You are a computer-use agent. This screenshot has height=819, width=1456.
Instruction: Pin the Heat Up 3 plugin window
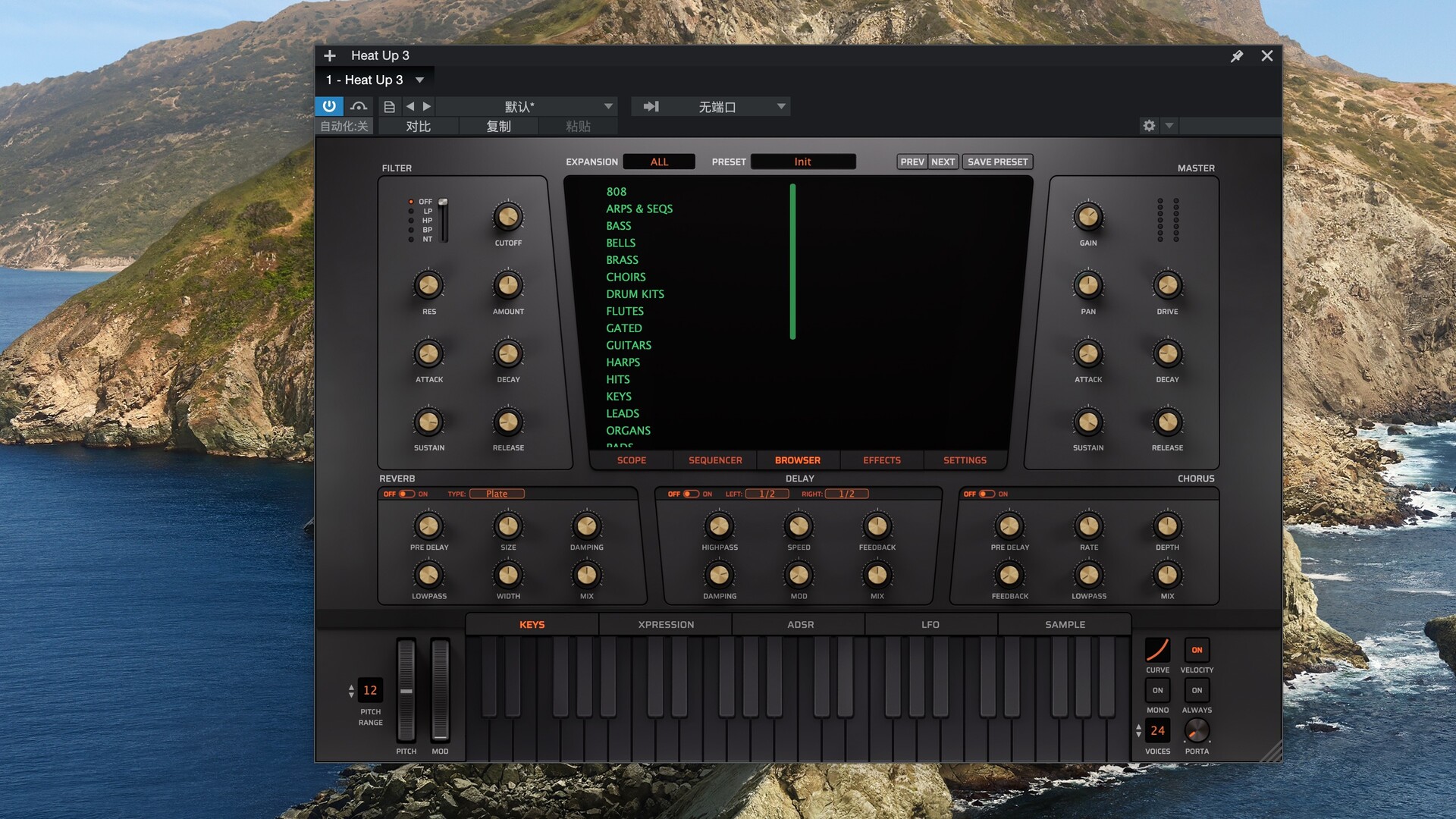click(1237, 56)
